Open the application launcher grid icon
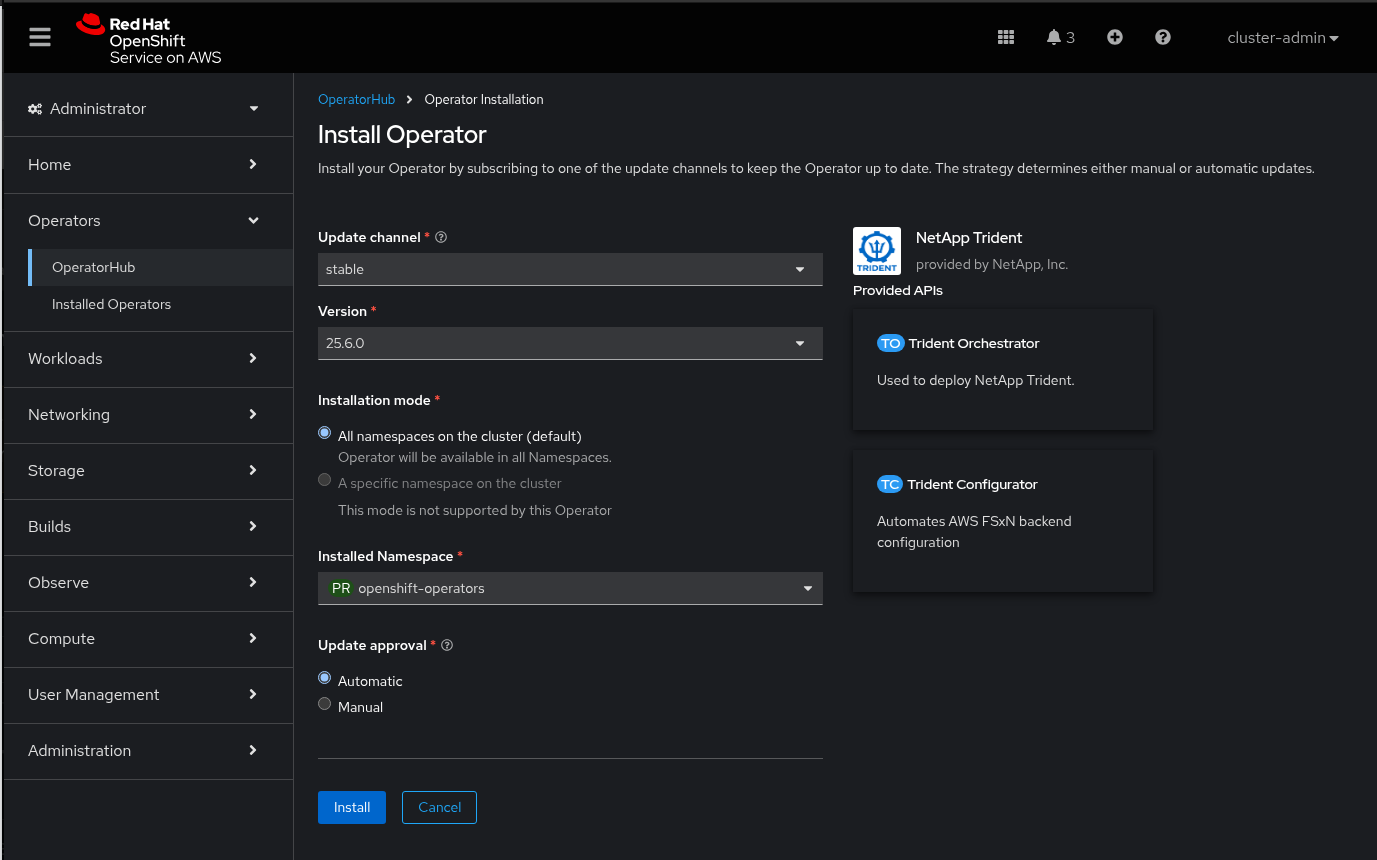 point(1006,37)
